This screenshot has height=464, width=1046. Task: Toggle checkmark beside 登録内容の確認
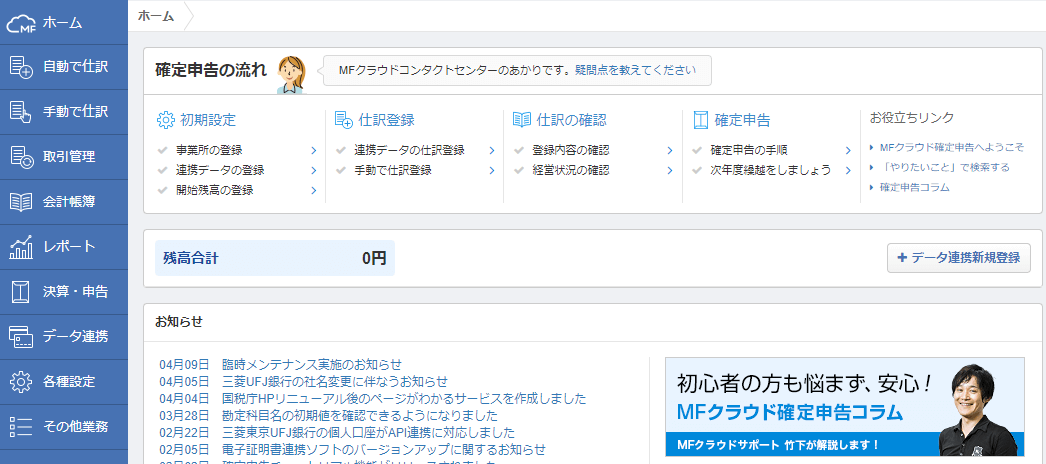tap(519, 150)
